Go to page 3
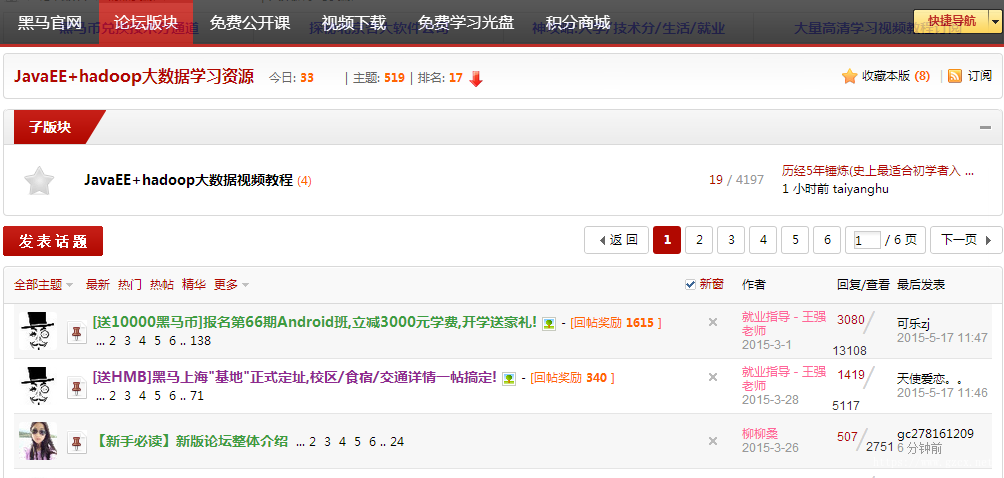1004x478 pixels. (x=731, y=240)
